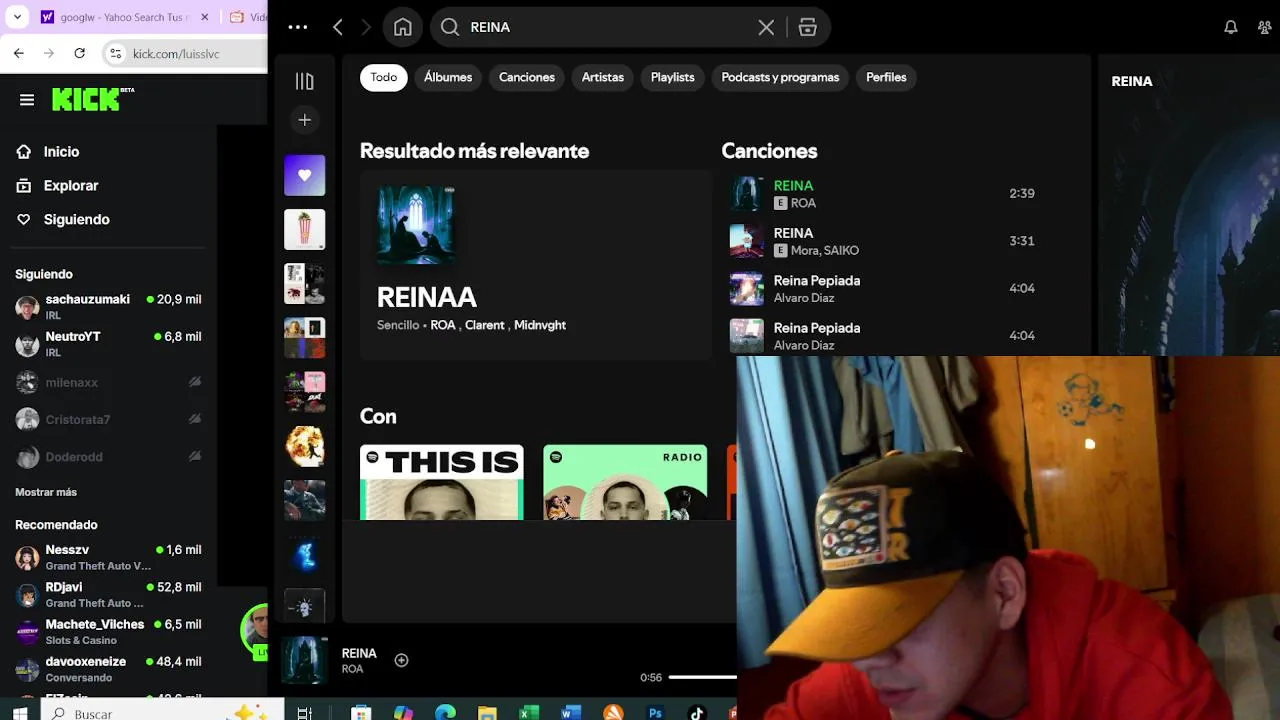The image size is (1280, 720).
Task: Open sachauzumaki channel
Action: click(108, 307)
